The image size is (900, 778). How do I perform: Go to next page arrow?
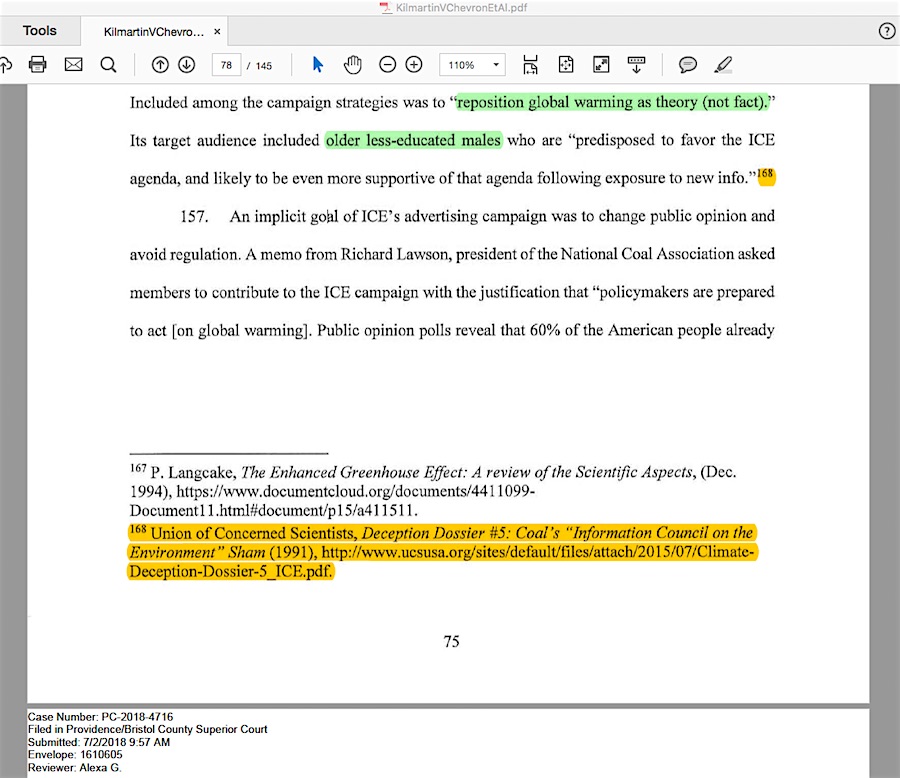(186, 65)
